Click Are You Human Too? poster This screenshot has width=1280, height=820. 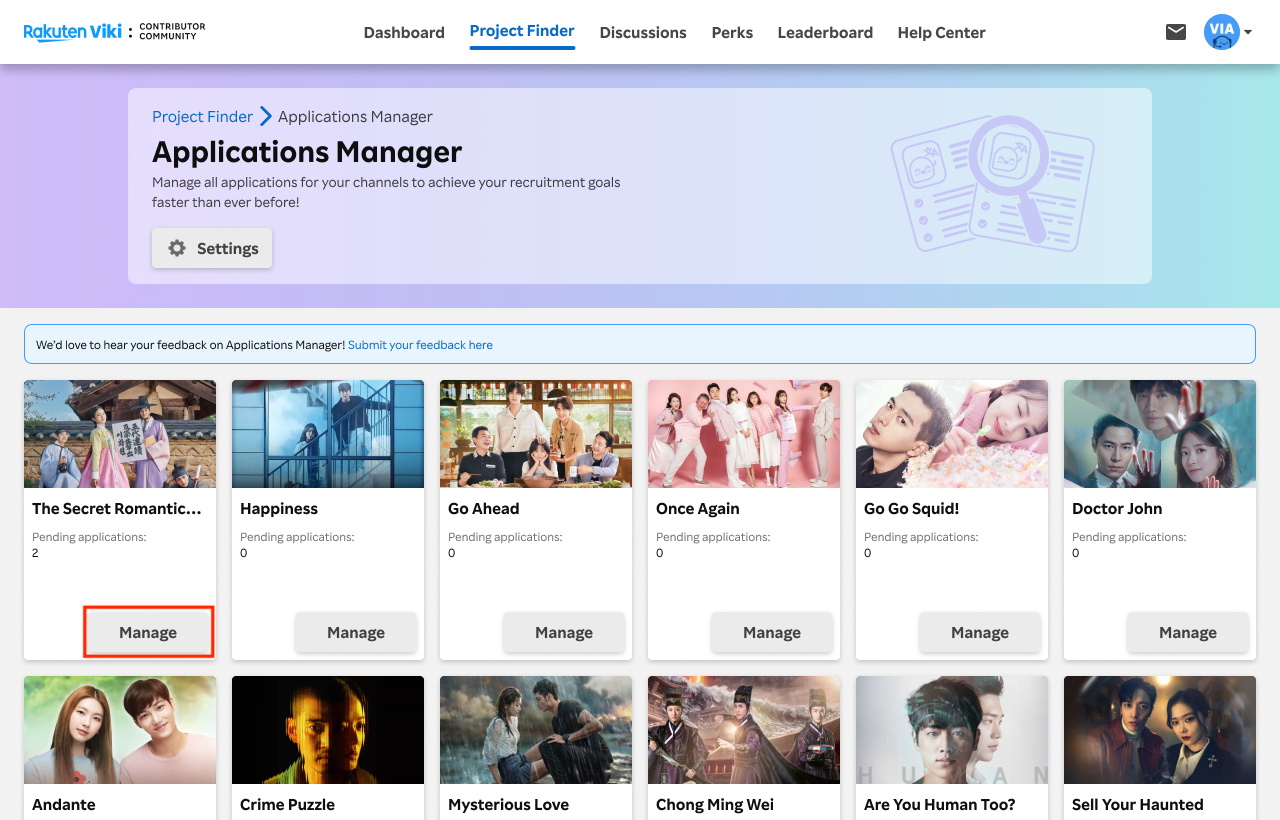click(x=952, y=730)
